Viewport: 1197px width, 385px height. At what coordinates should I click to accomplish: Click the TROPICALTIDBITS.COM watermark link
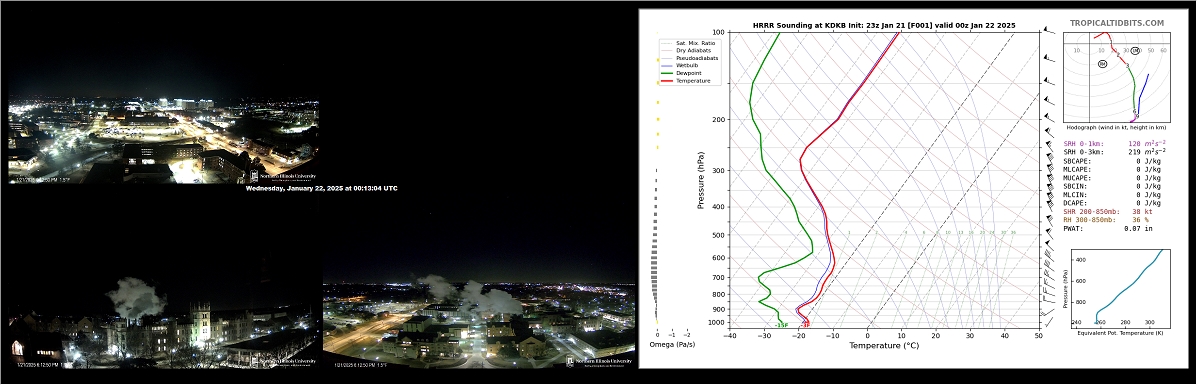[x=1117, y=24]
